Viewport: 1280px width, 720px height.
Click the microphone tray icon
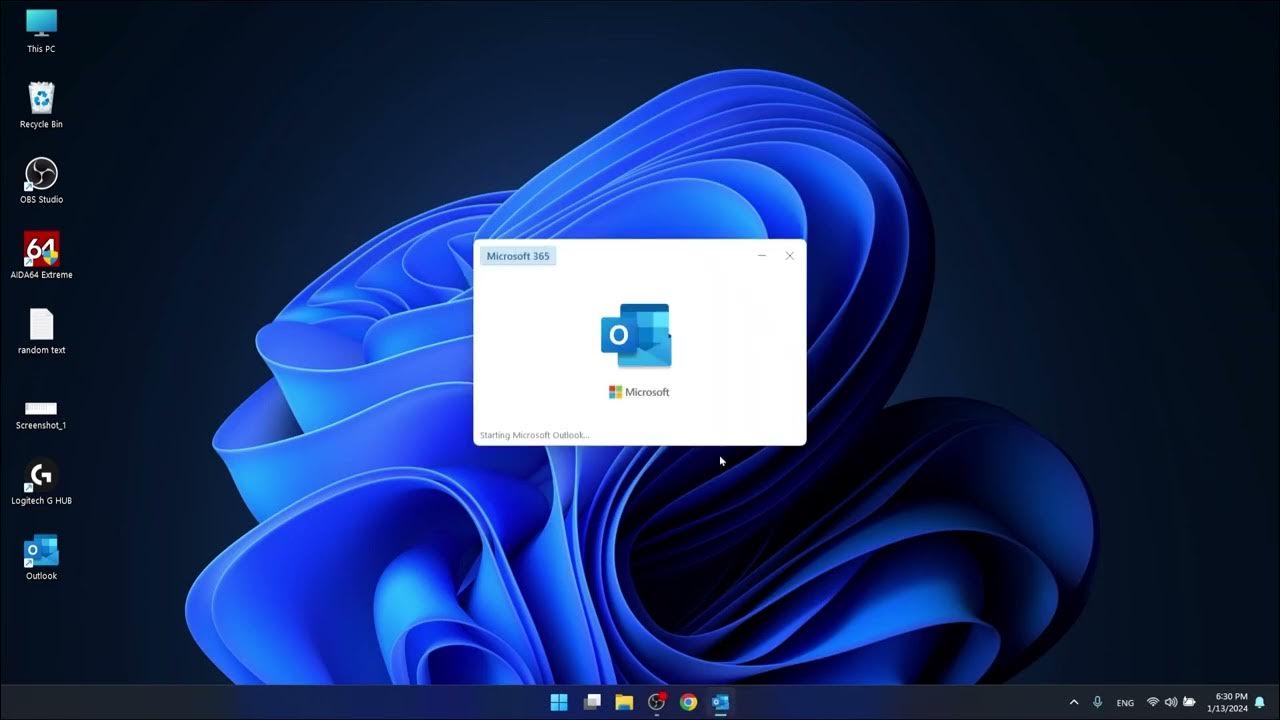pyautogui.click(x=1098, y=702)
